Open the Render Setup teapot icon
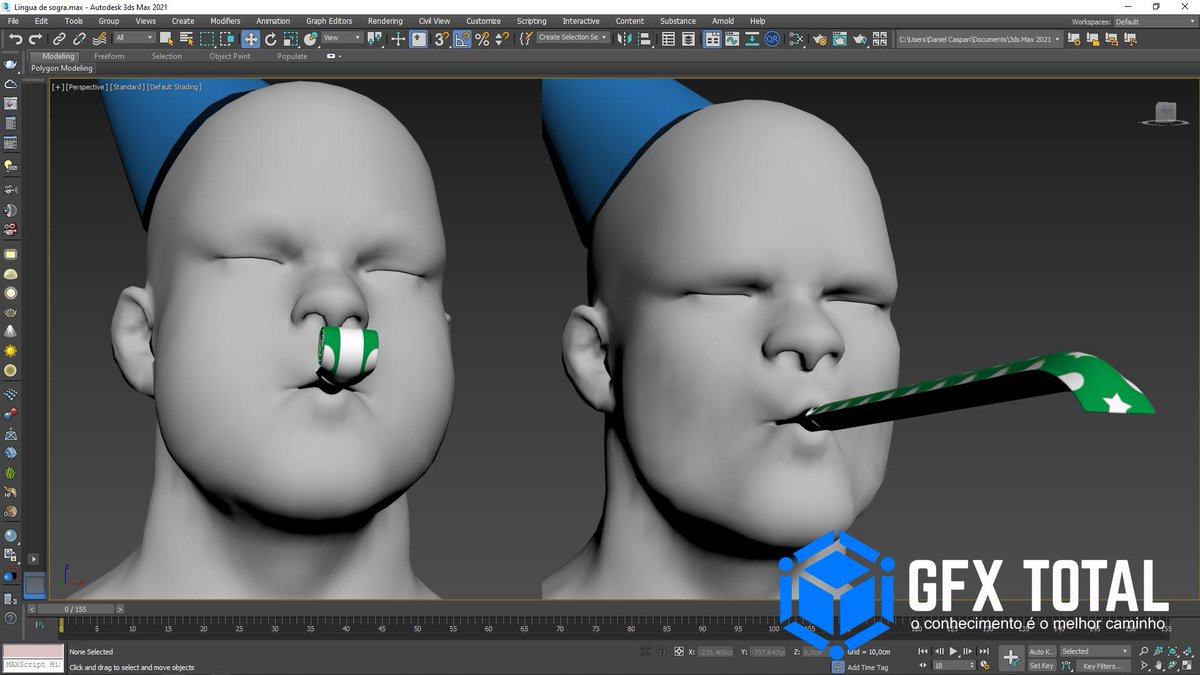The image size is (1200, 675). point(819,39)
